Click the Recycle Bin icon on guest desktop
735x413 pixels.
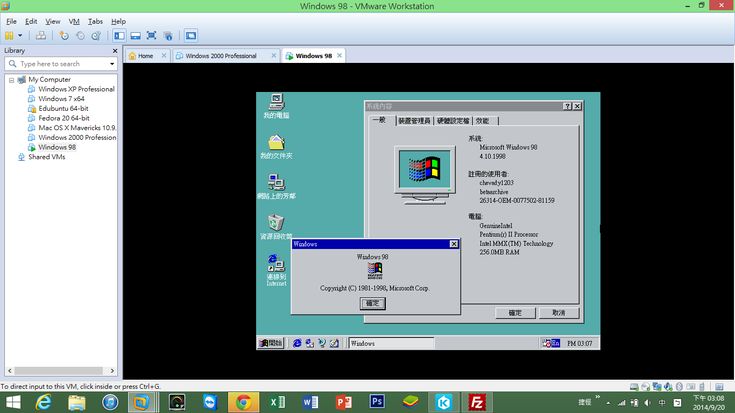click(x=276, y=227)
